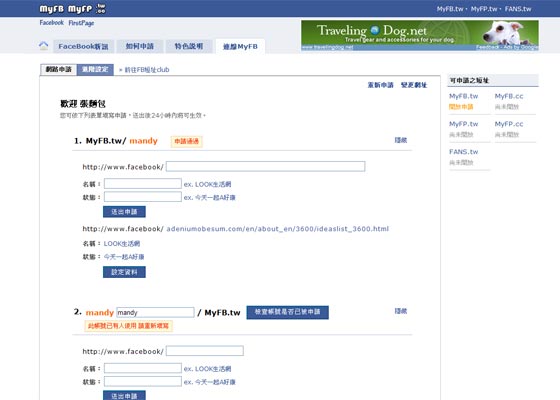Hide section 2 using its 隱藏 link
Viewport: 560px width, 400px height.
pos(401,311)
